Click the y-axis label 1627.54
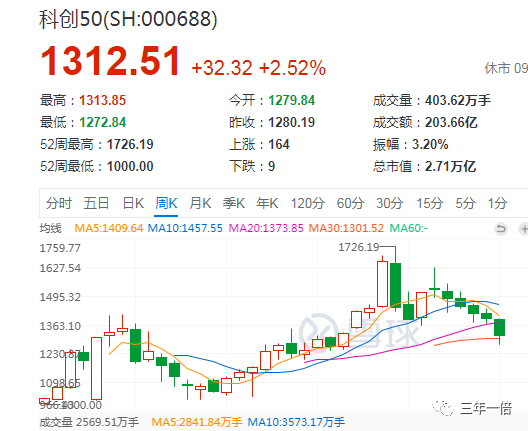Viewport: 528px width, 431px height. (x=60, y=268)
